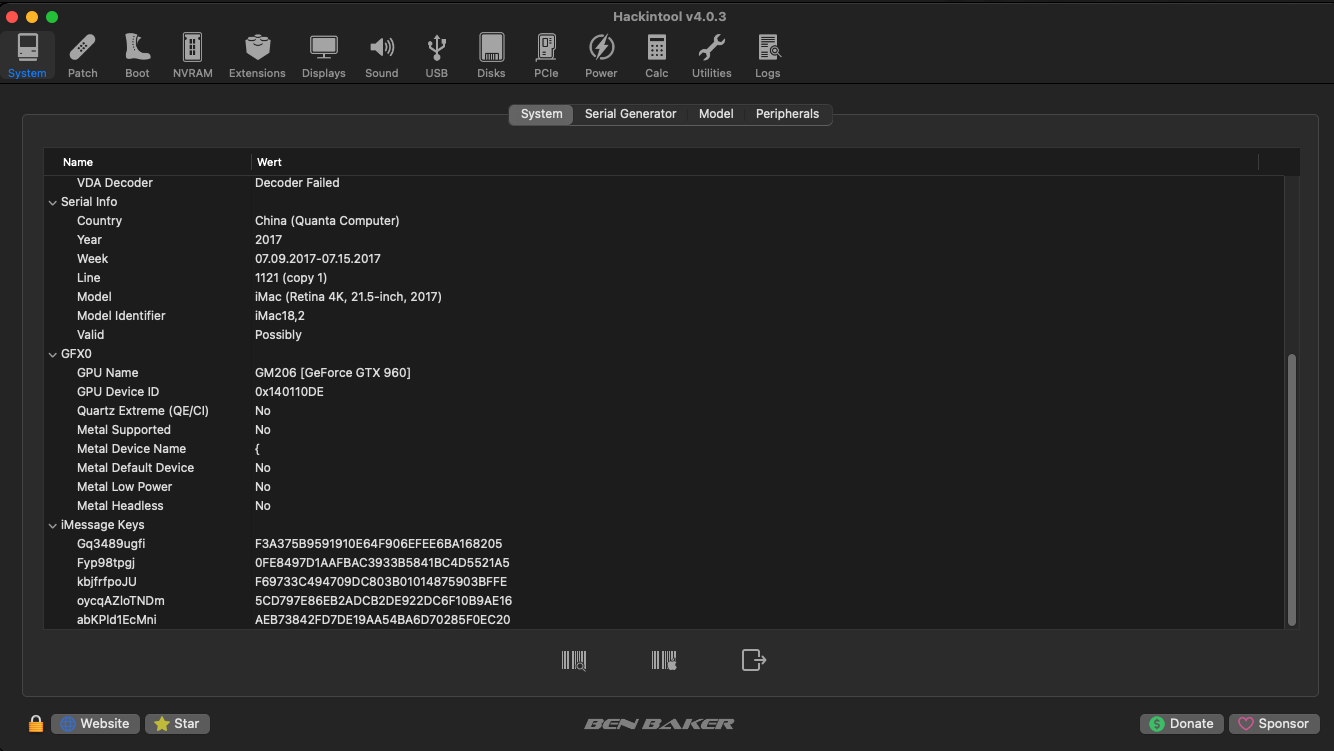This screenshot has width=1334, height=751.
Task: Open the USB section
Action: pos(437,56)
